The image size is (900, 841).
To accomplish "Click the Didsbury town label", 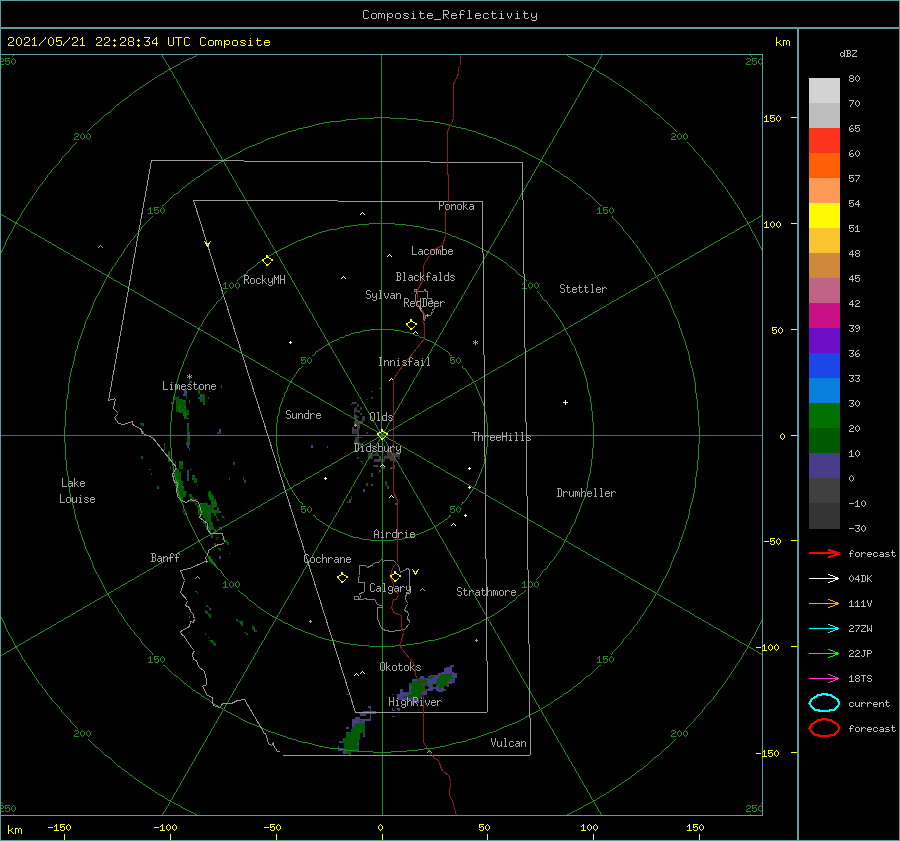I will 378,448.
